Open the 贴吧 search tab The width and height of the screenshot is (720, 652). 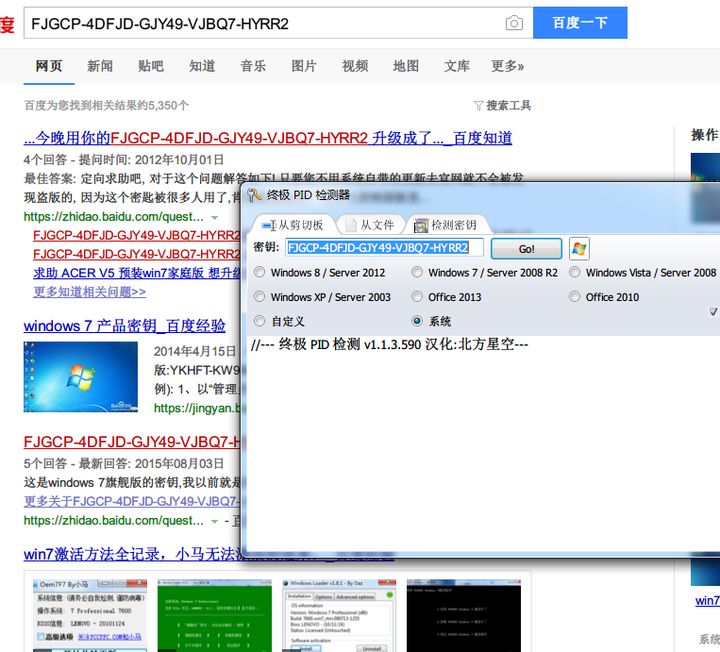[151, 66]
